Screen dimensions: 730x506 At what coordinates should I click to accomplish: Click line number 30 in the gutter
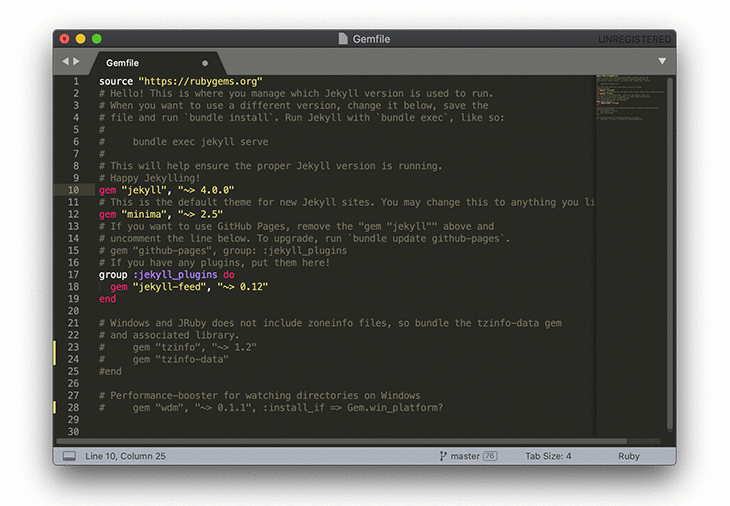(x=74, y=432)
